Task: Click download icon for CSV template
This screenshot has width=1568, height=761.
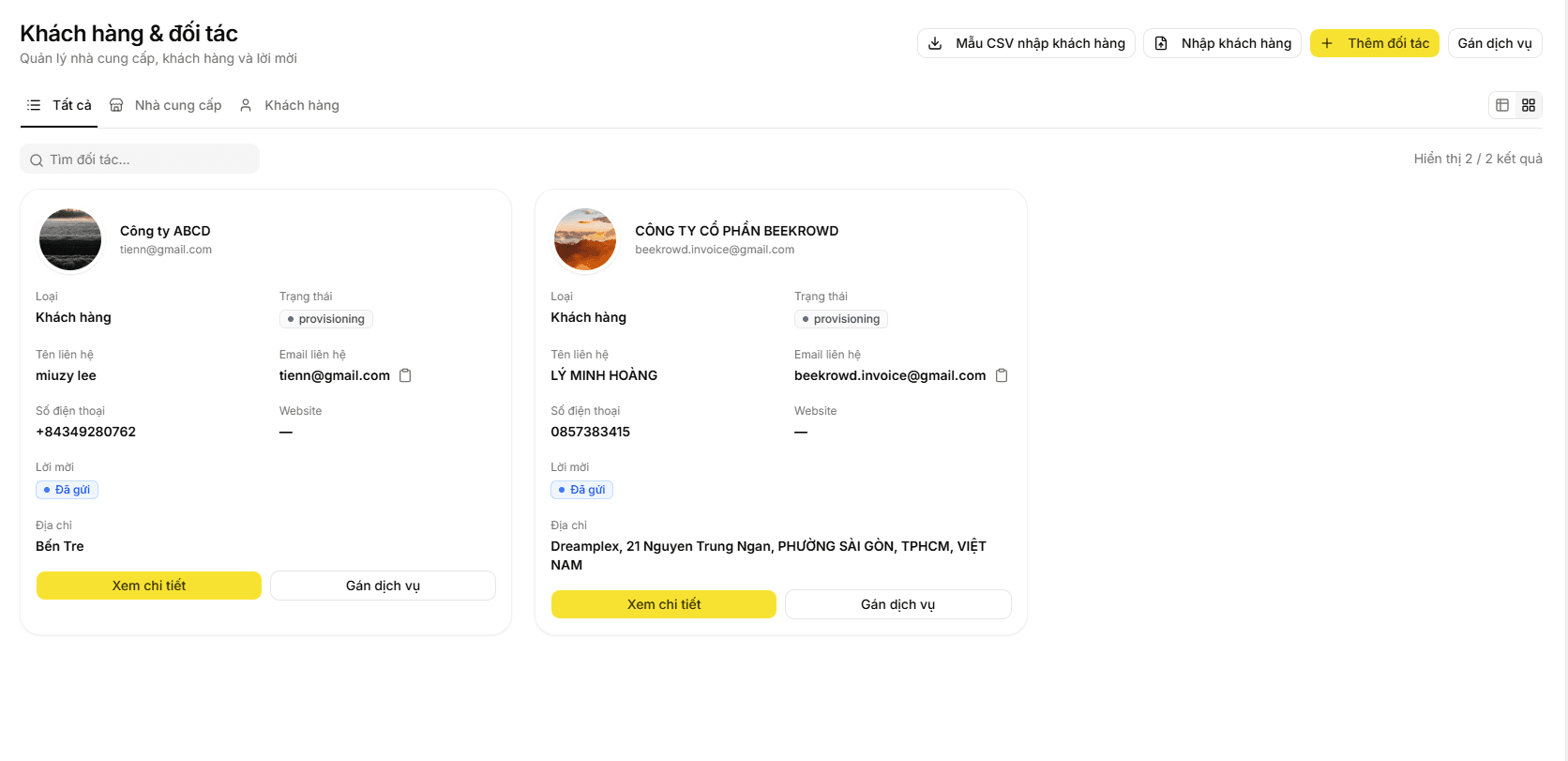Action: pos(935,43)
